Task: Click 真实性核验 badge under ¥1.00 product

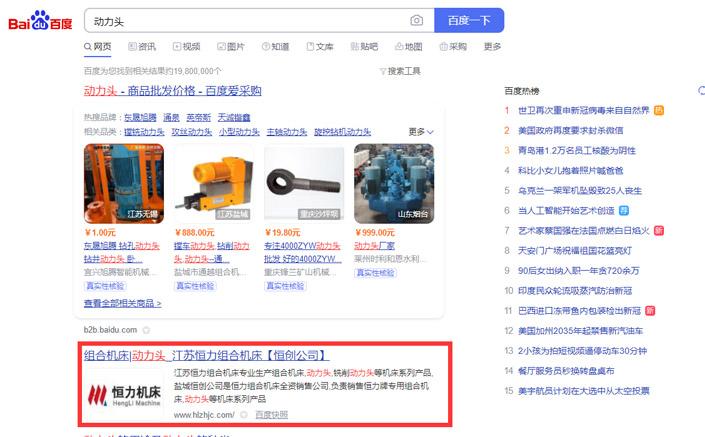Action: (105, 286)
